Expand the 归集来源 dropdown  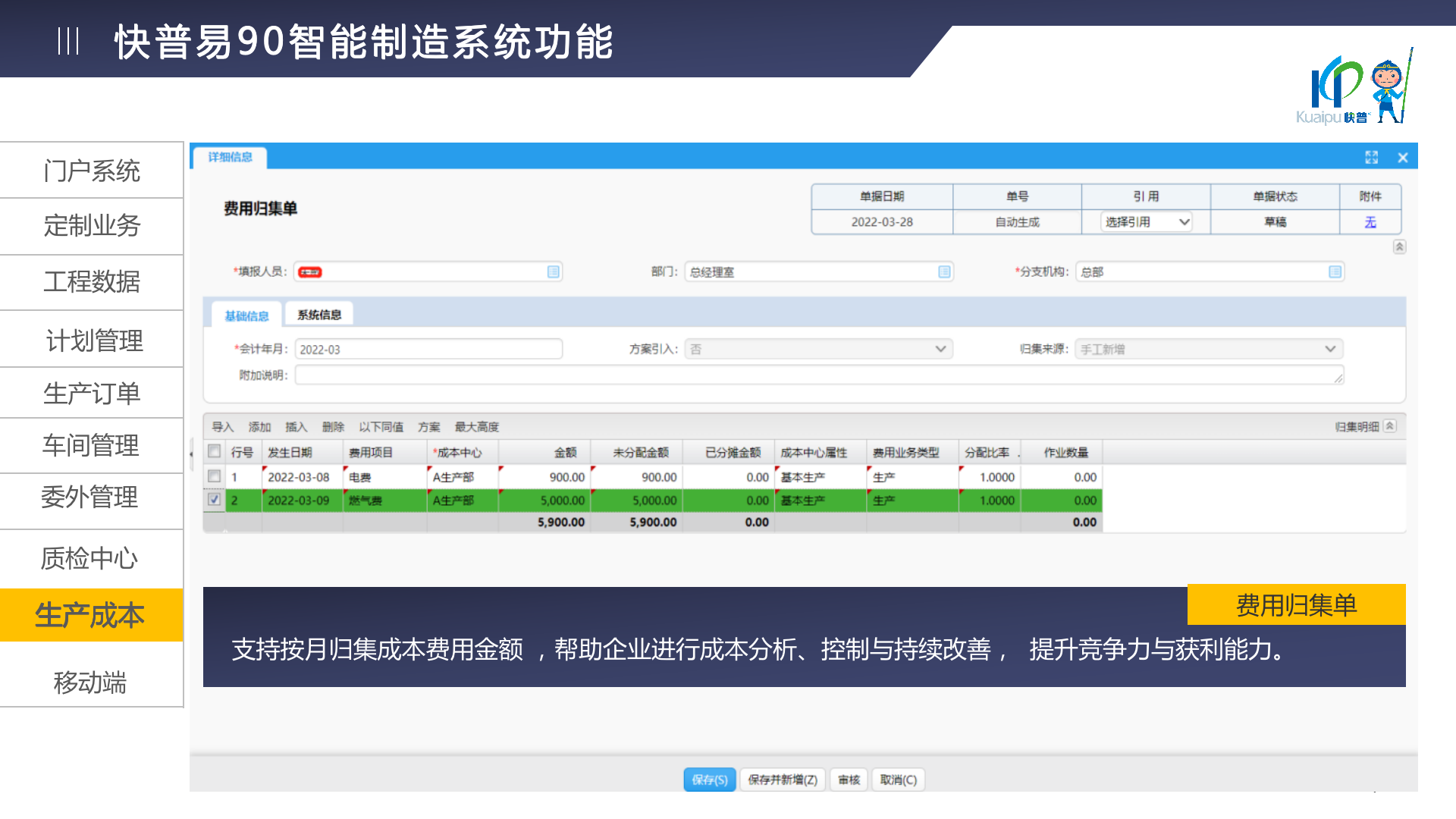[1330, 349]
